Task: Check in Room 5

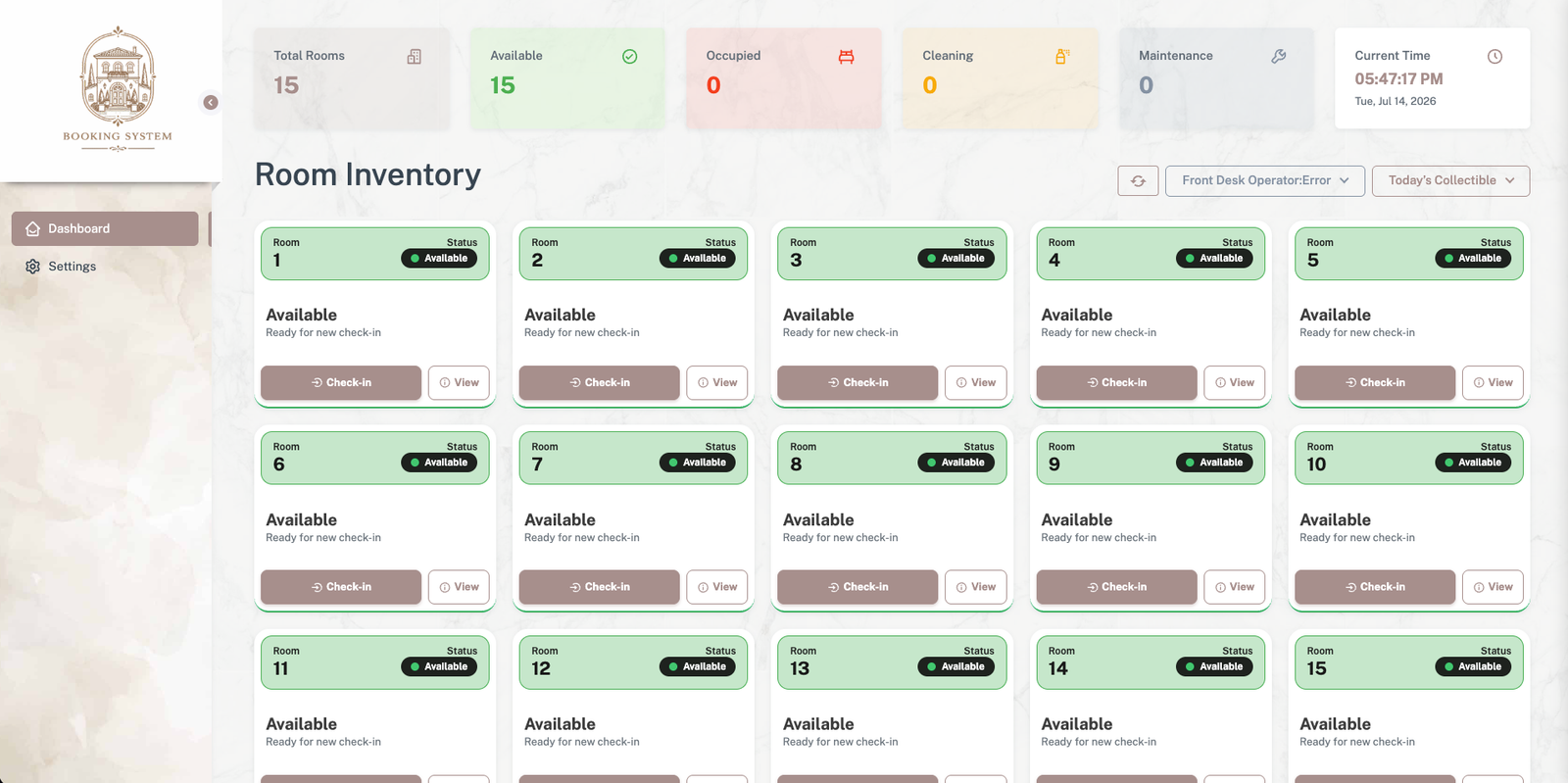Action: 1375,382
